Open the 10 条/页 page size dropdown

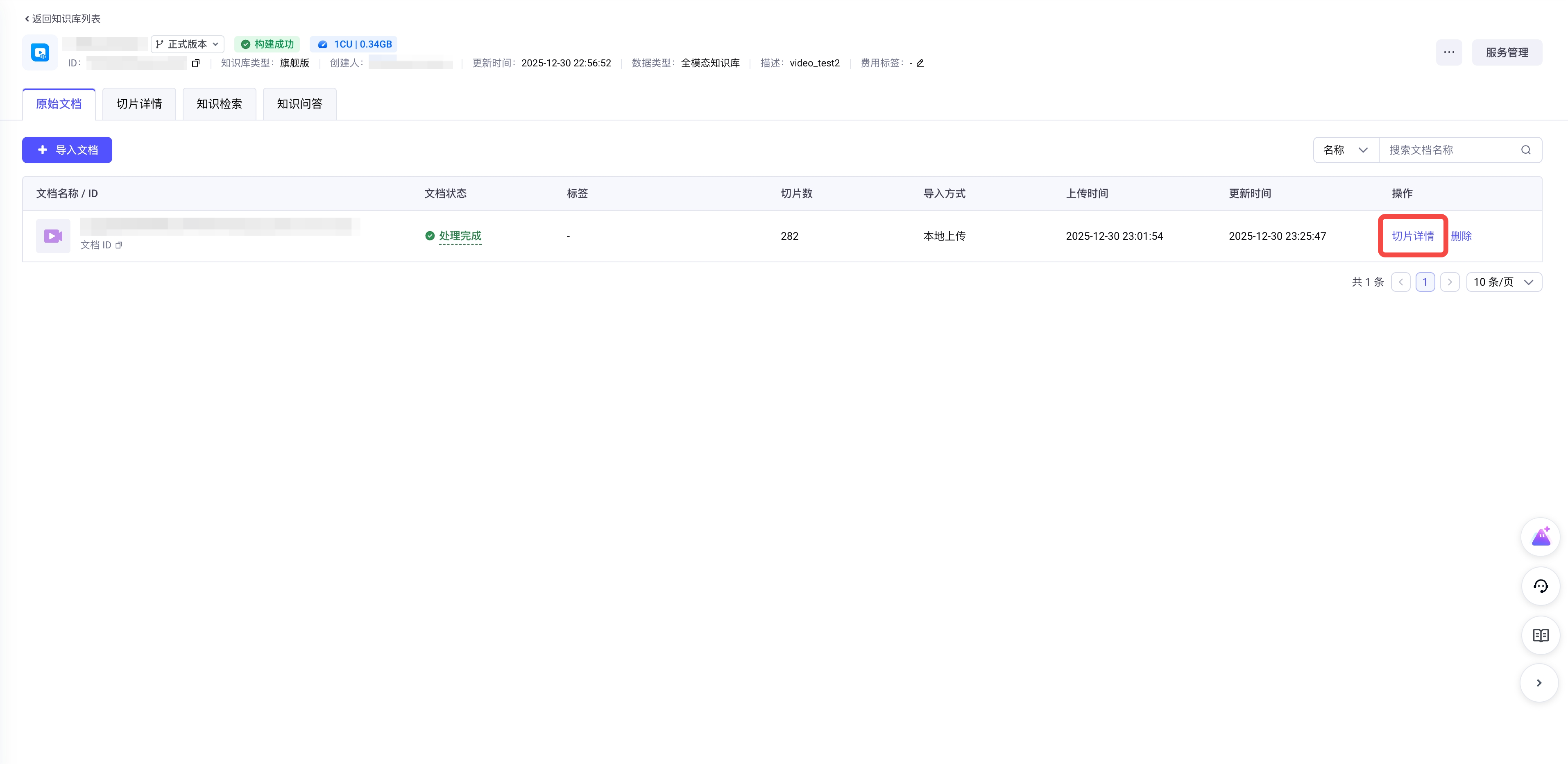[1503, 282]
